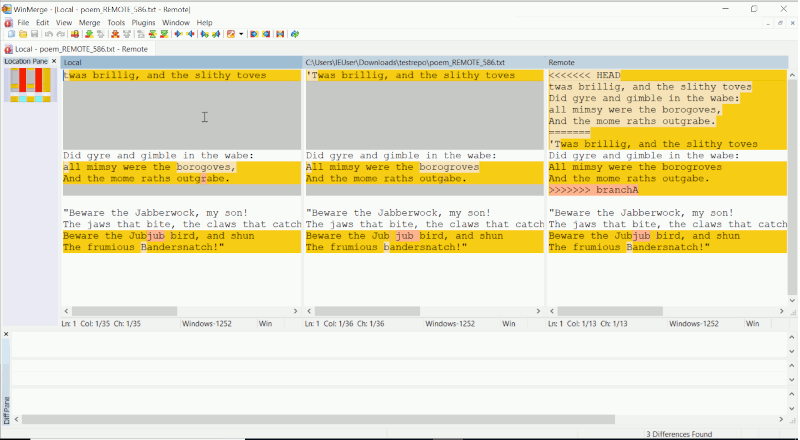Click the New document toolbar icon
Screen dimensions: 800x440
coord(9,34)
